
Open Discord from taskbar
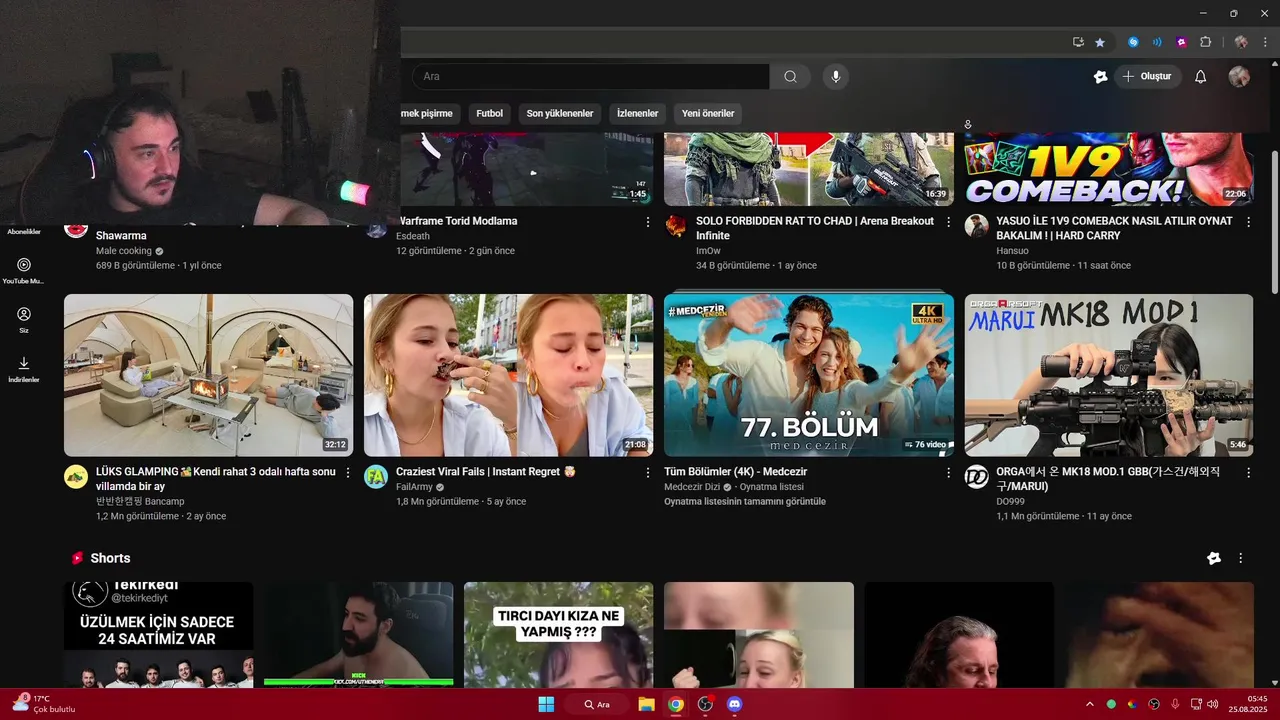point(735,704)
